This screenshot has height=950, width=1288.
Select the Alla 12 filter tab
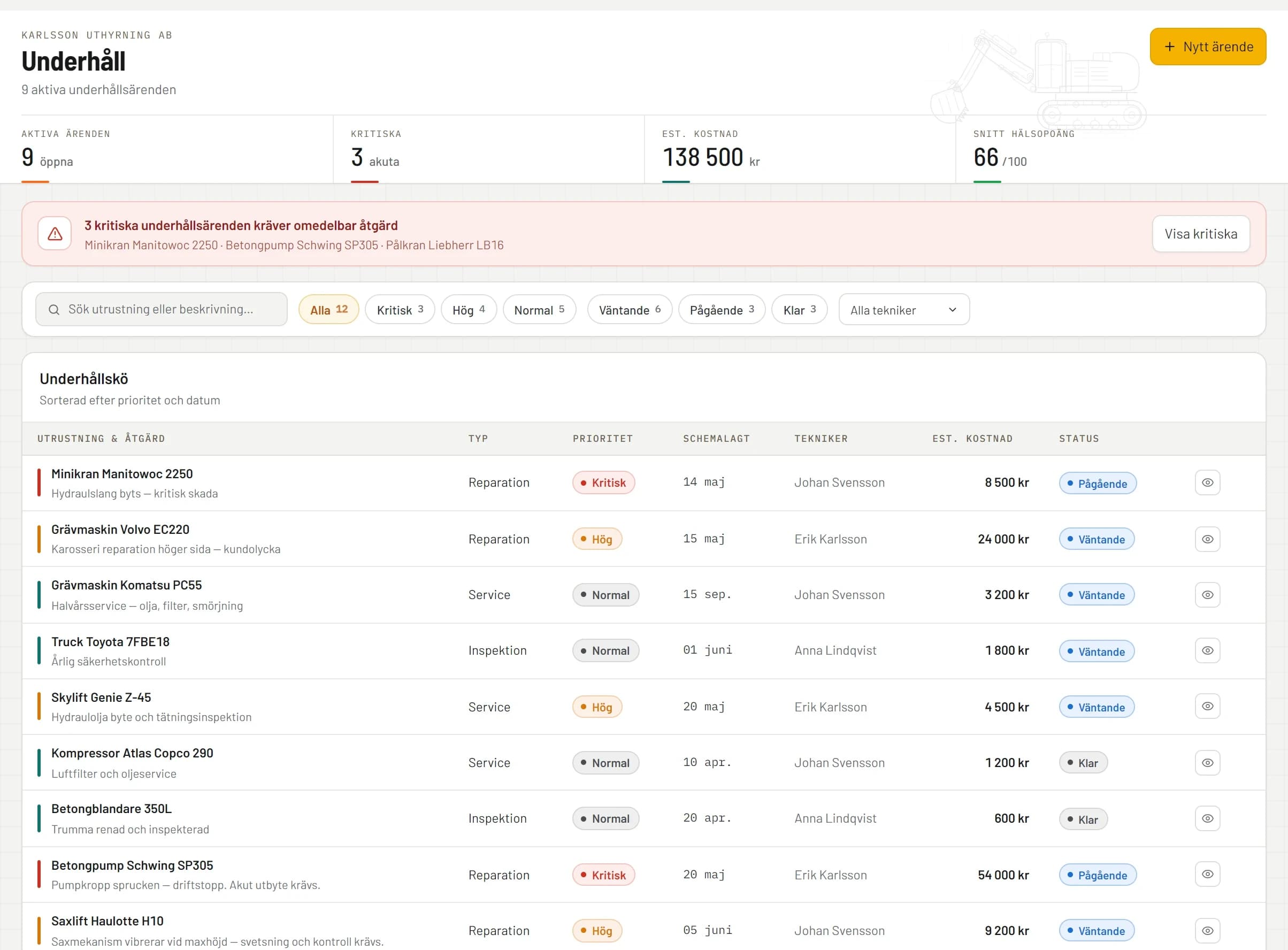(x=328, y=310)
